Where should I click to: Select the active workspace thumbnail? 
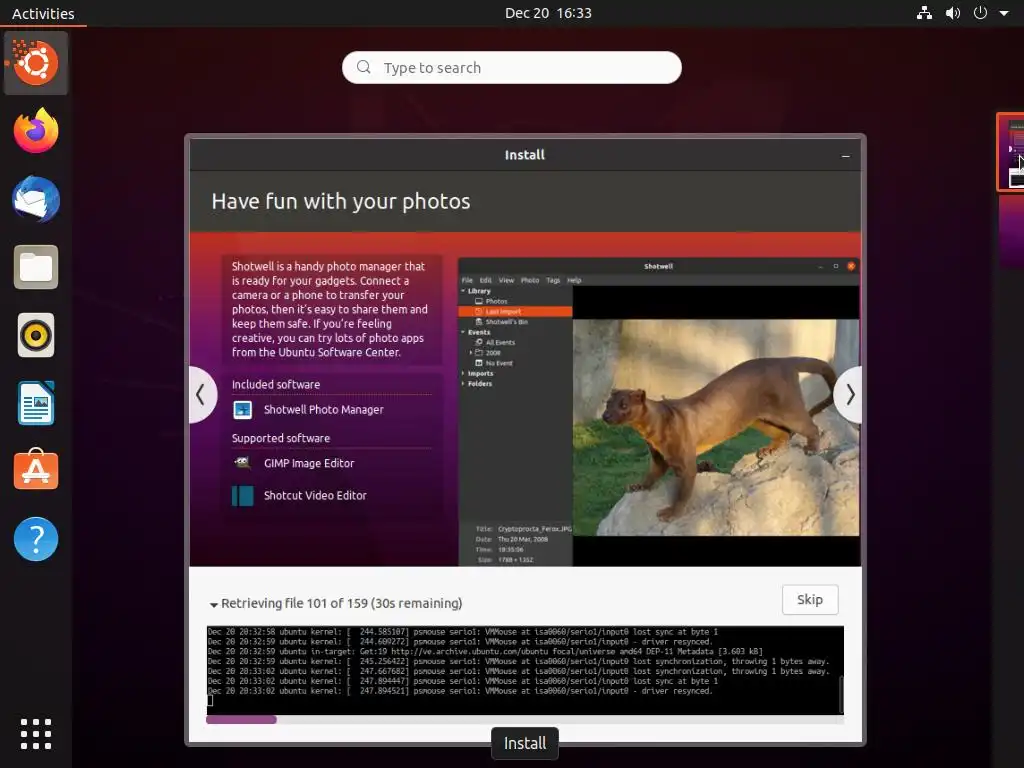[1010, 152]
